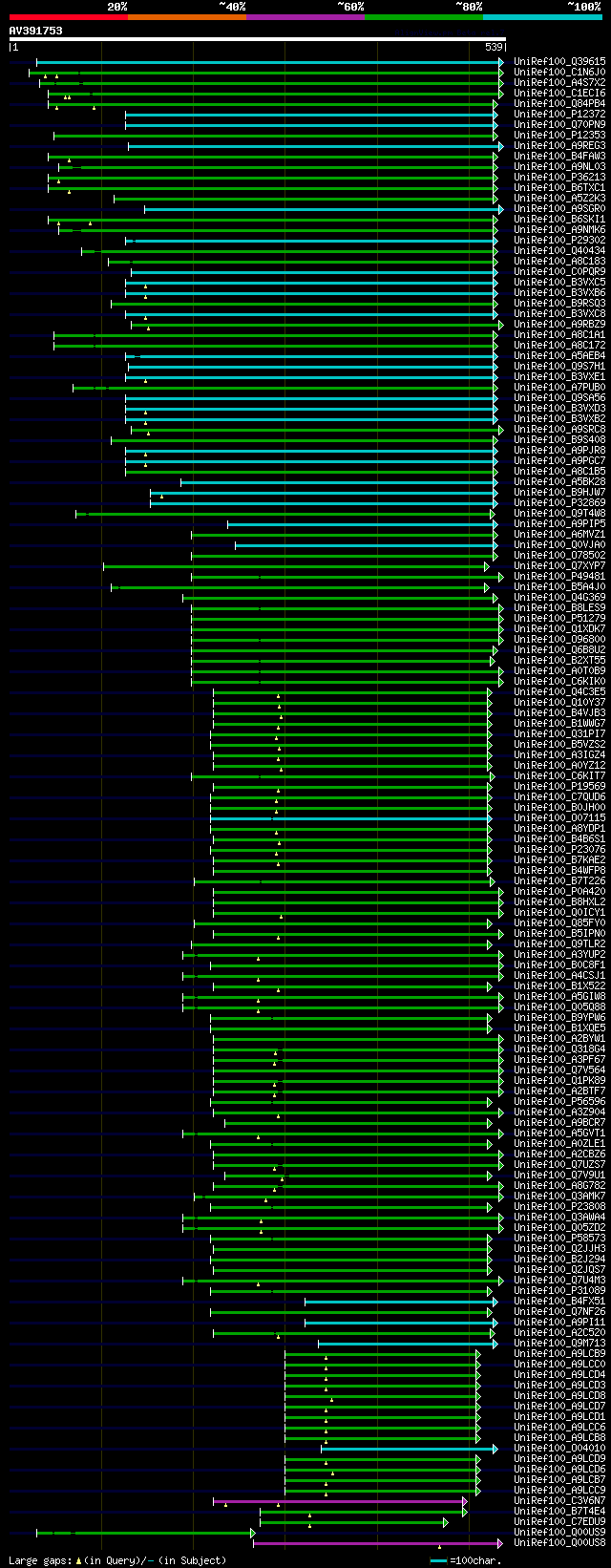Select hit label UniRef100_A8YDP1
Image resolution: width=611 pixels, height=1568 pixels.
(559, 828)
